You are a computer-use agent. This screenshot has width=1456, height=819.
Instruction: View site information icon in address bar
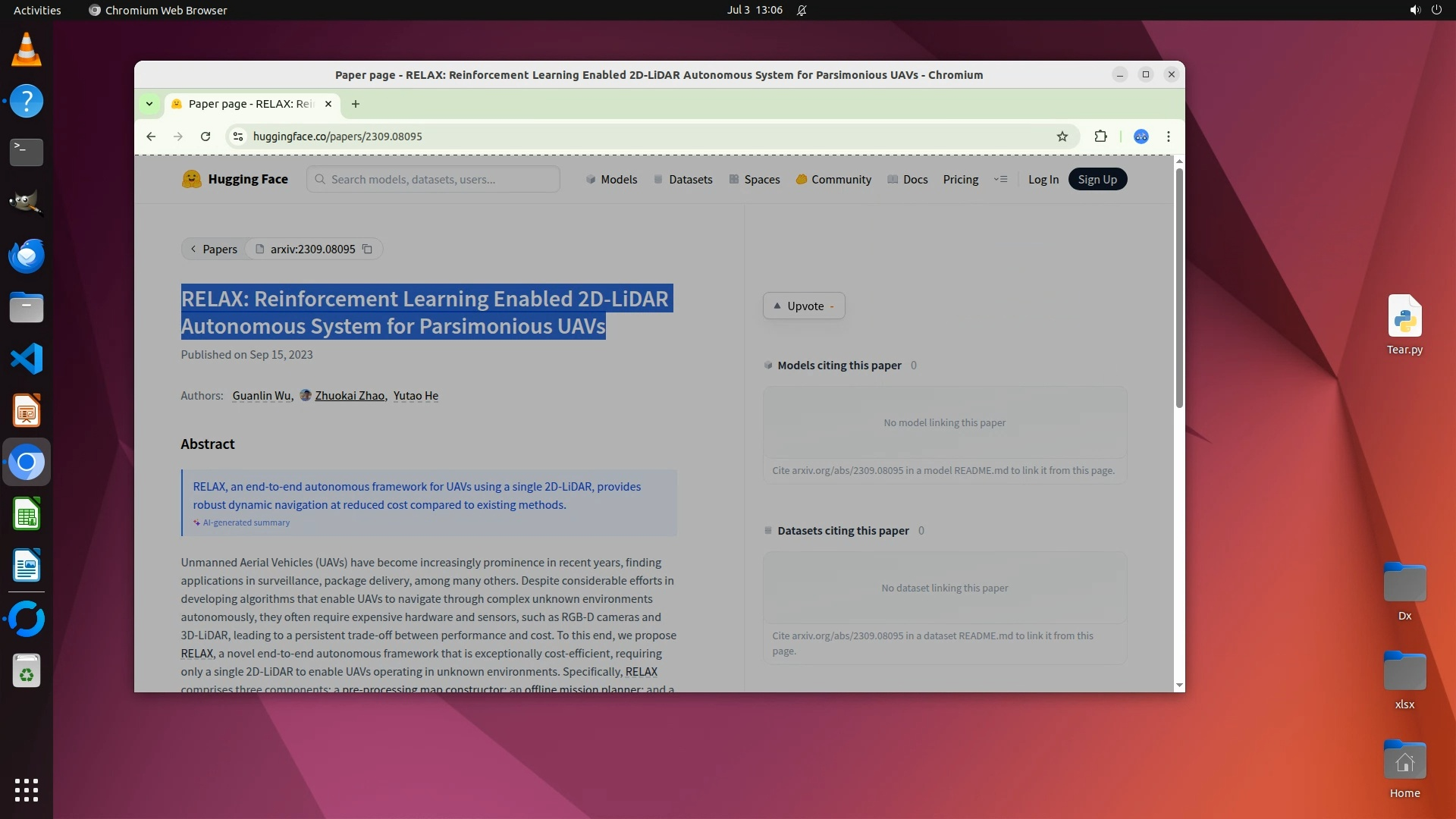click(238, 136)
